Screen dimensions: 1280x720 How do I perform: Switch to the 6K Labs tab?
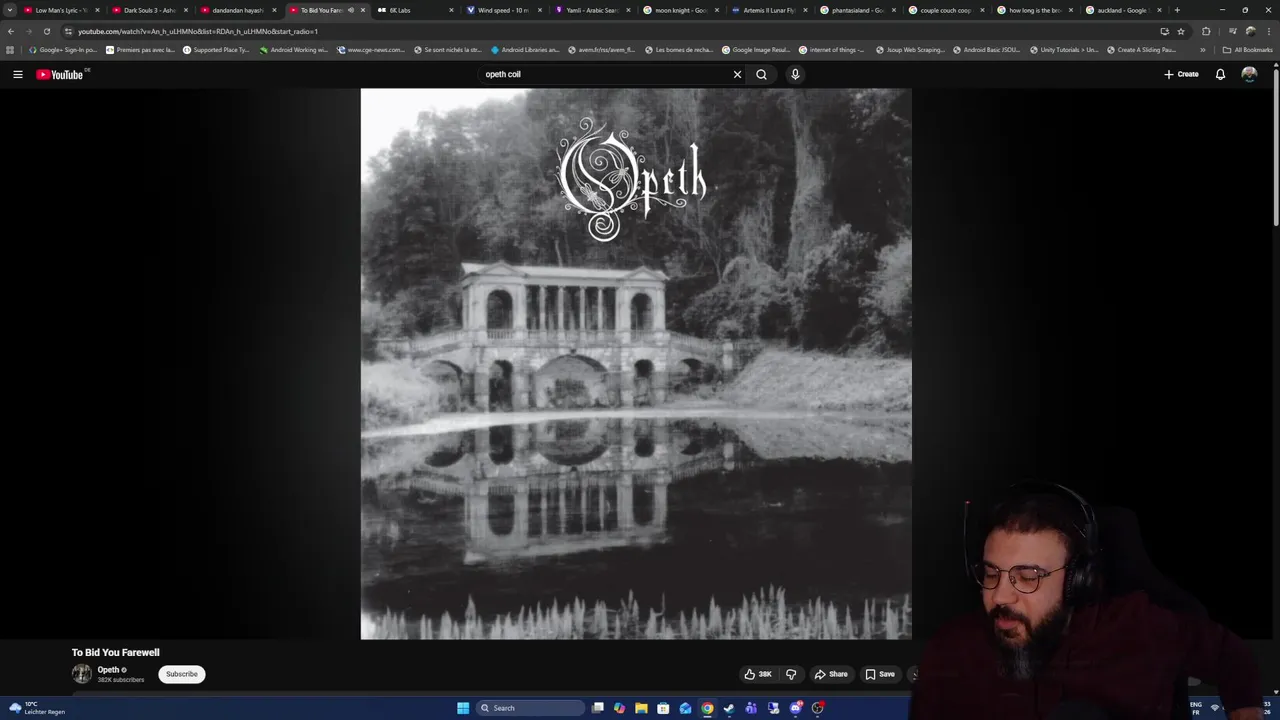[415, 10]
